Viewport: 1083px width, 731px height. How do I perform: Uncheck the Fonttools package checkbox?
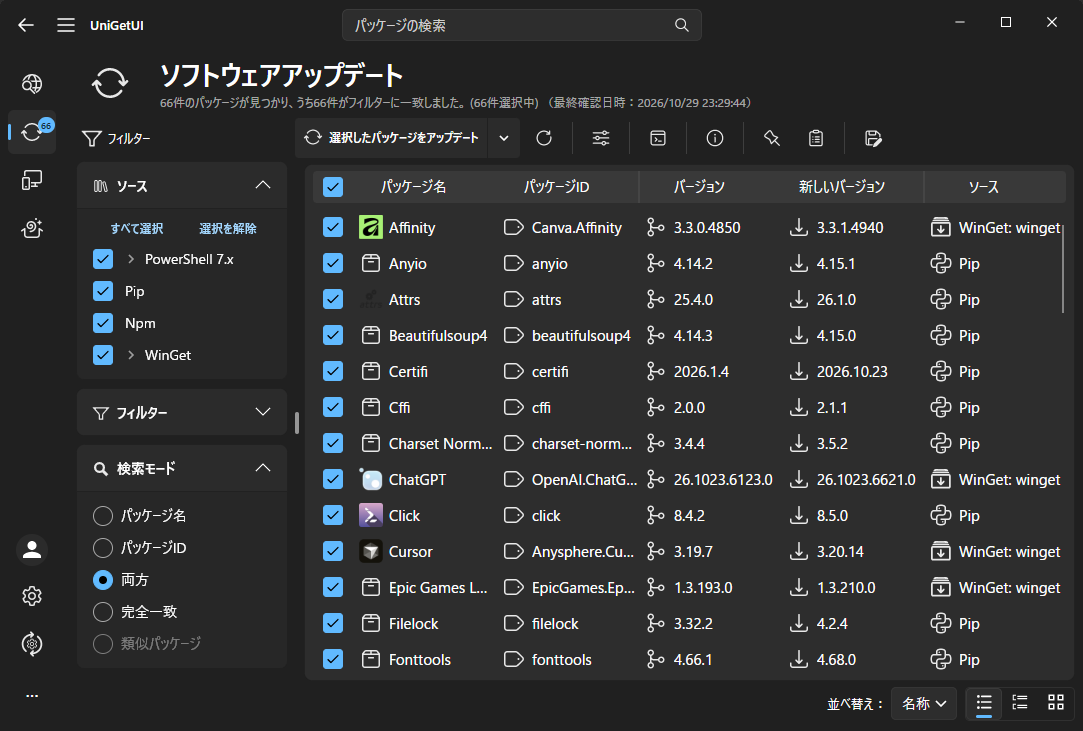click(x=333, y=659)
